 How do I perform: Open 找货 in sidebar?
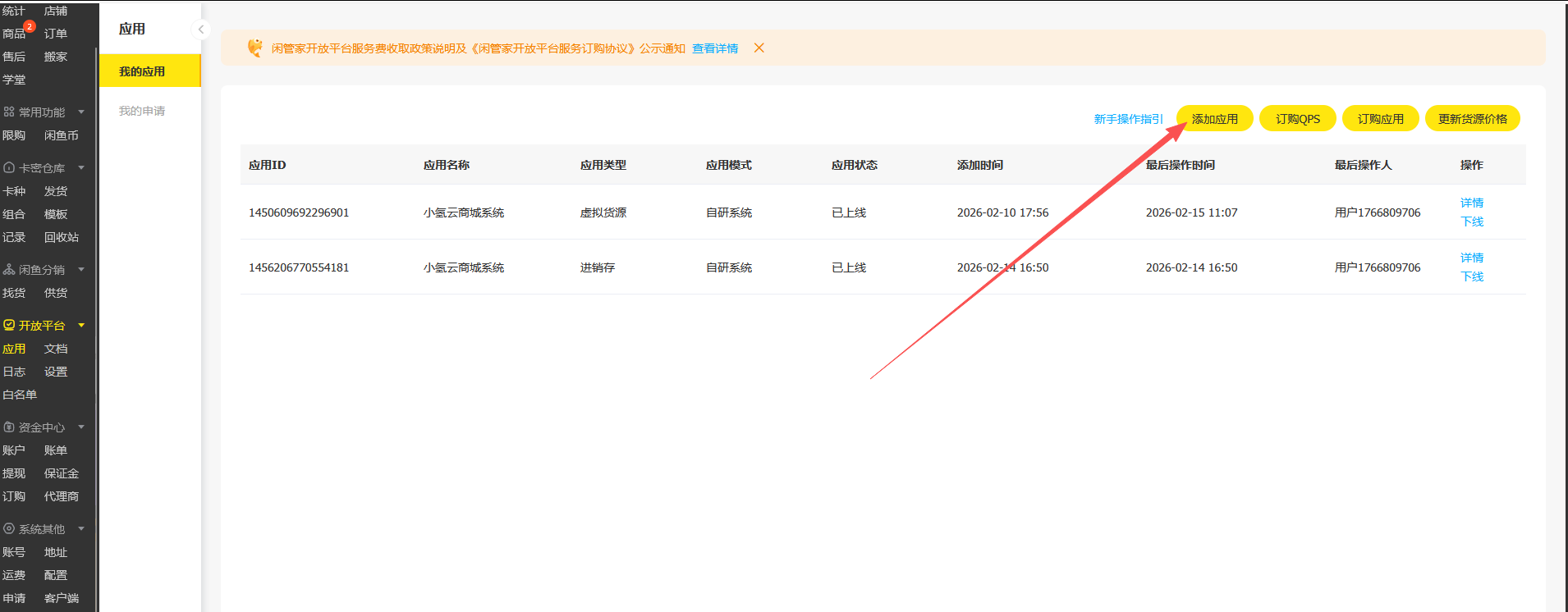tap(14, 293)
